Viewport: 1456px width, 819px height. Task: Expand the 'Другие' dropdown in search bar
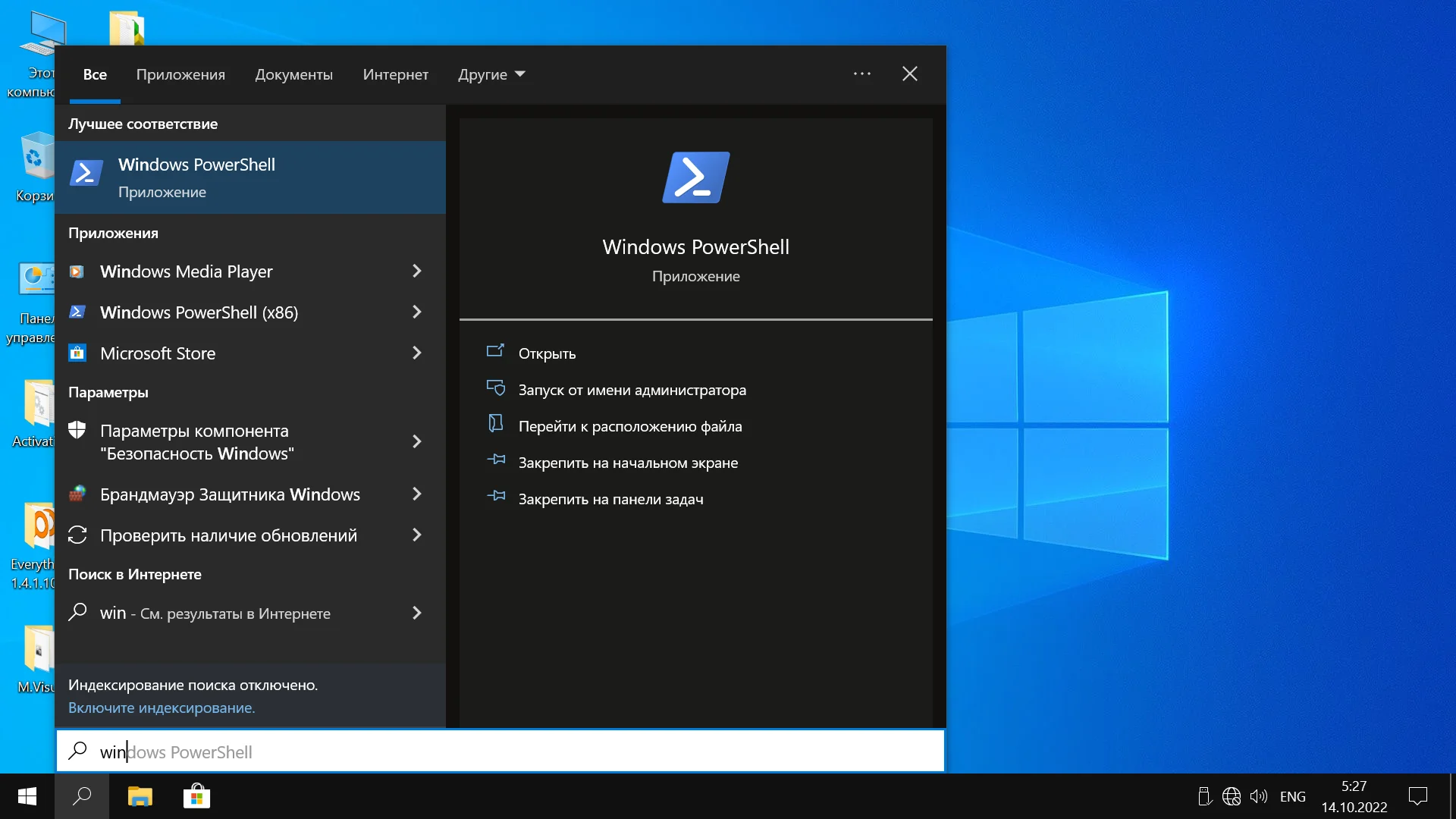[x=490, y=74]
